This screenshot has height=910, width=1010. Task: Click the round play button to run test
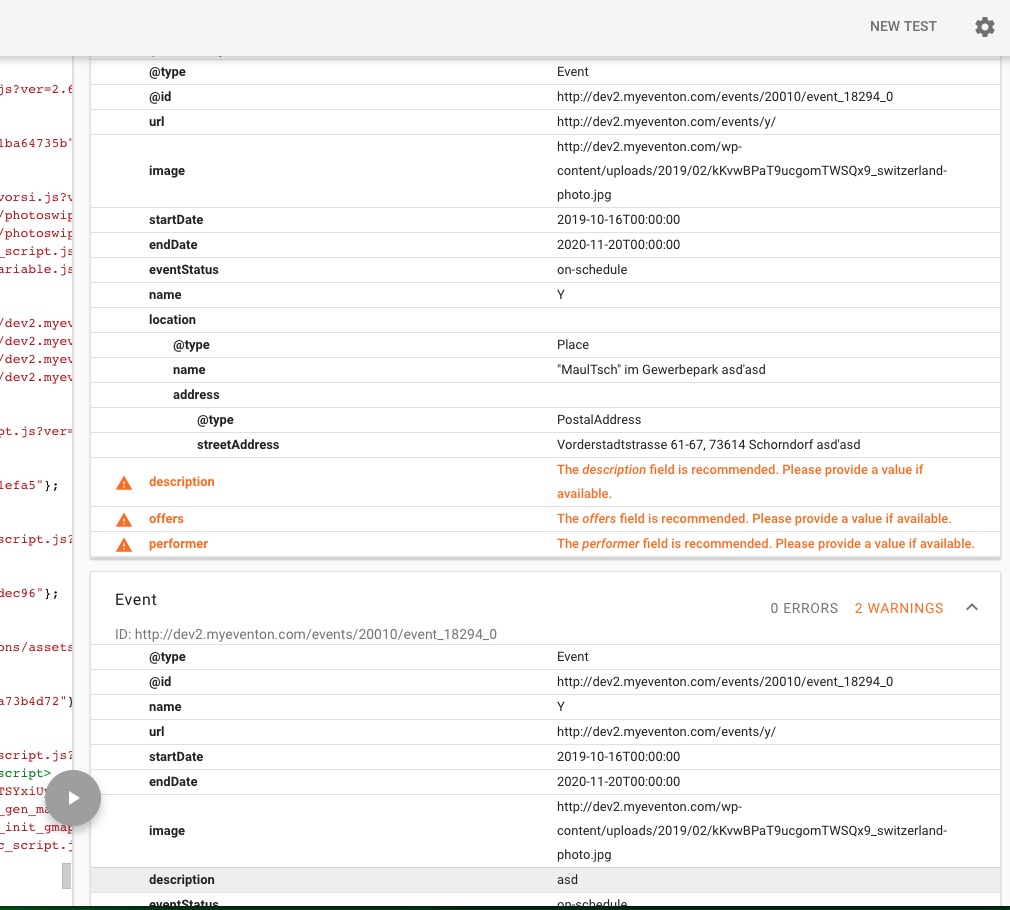pos(73,798)
